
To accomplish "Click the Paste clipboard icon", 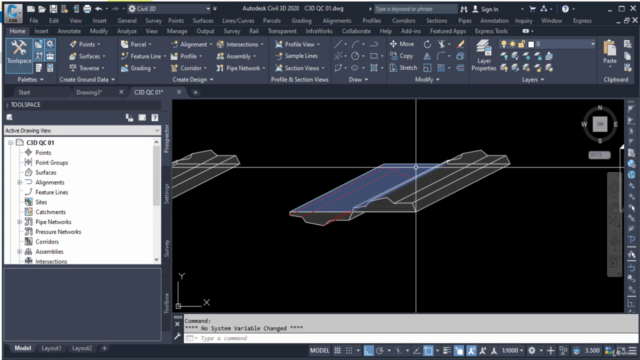I will pyautogui.click(x=610, y=52).
